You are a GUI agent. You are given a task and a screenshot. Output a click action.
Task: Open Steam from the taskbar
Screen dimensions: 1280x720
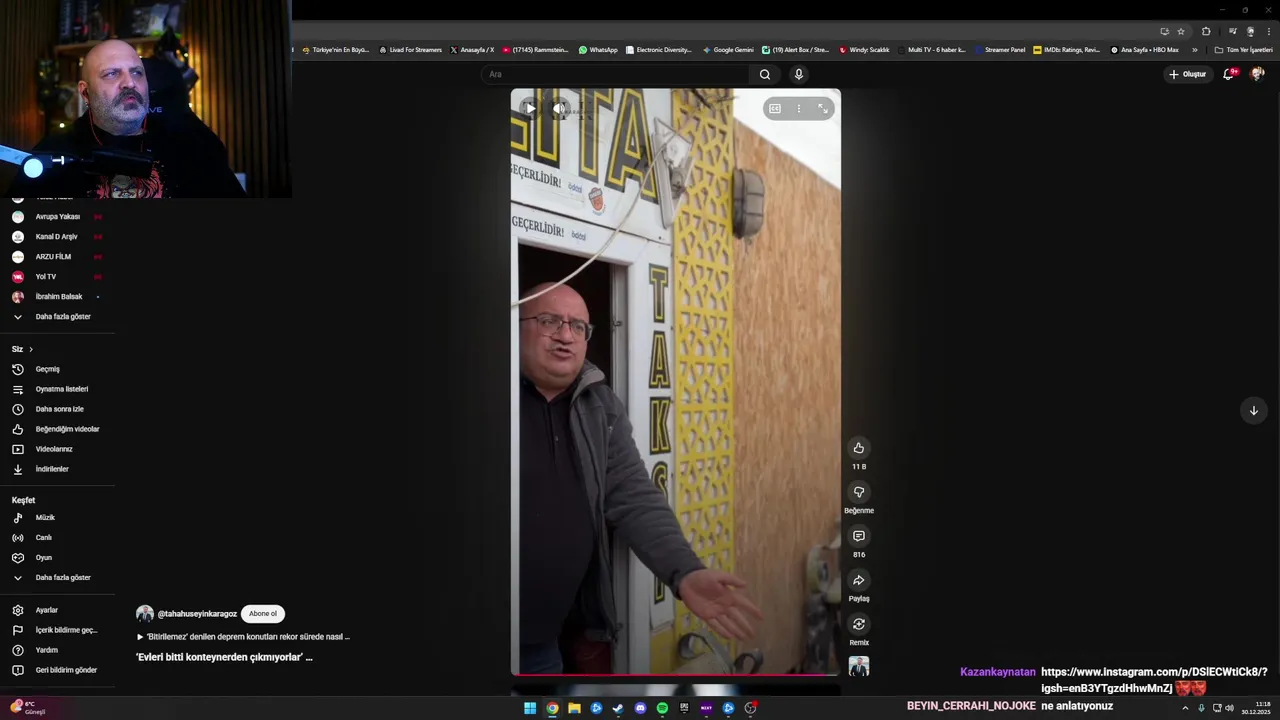pyautogui.click(x=618, y=708)
